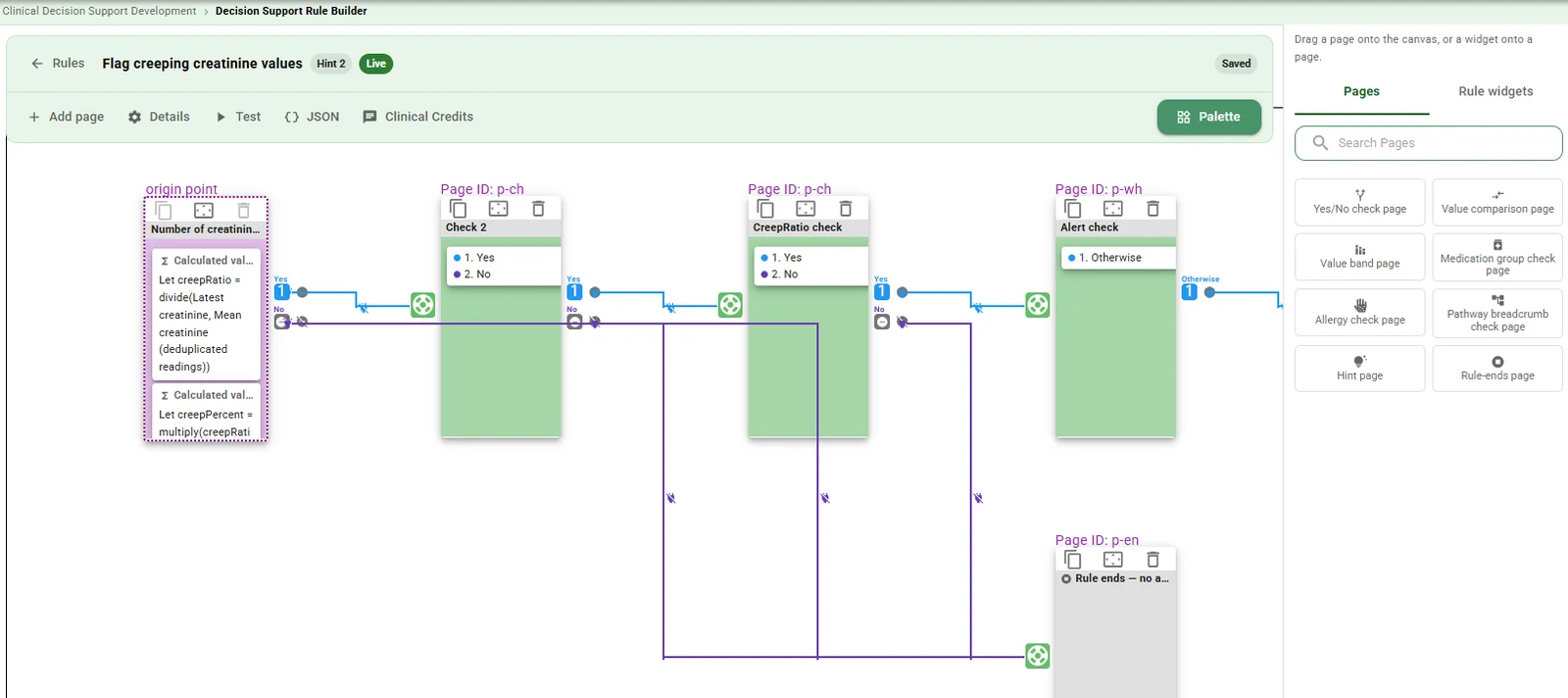This screenshot has width=1568, height=698.
Task: Switch to the Rule widgets tab
Action: point(1495,91)
